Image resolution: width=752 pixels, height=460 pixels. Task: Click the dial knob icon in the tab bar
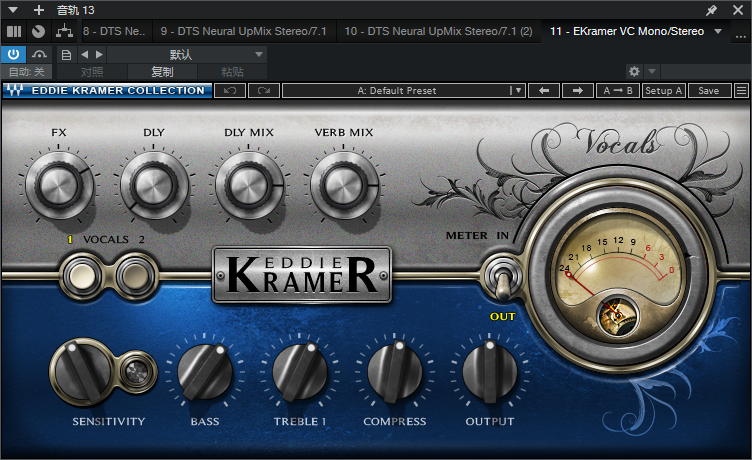[x=38, y=32]
